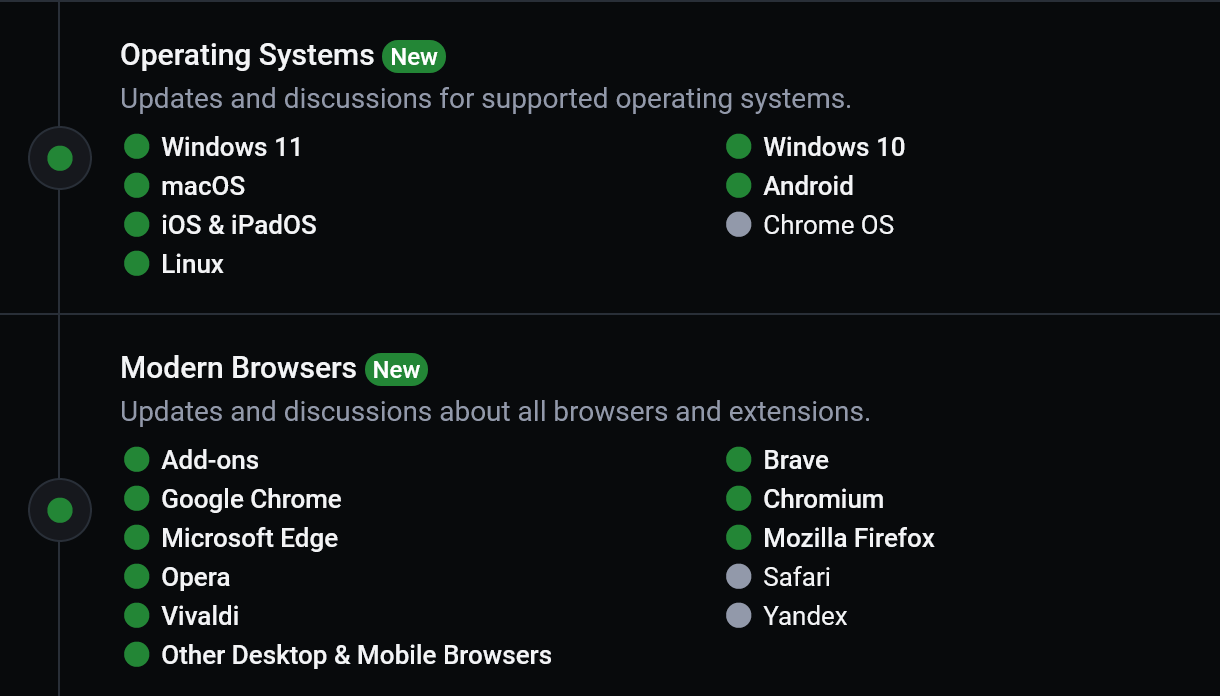This screenshot has height=696, width=1220.
Task: Open the iOS & iPadOS subforum
Action: click(239, 225)
